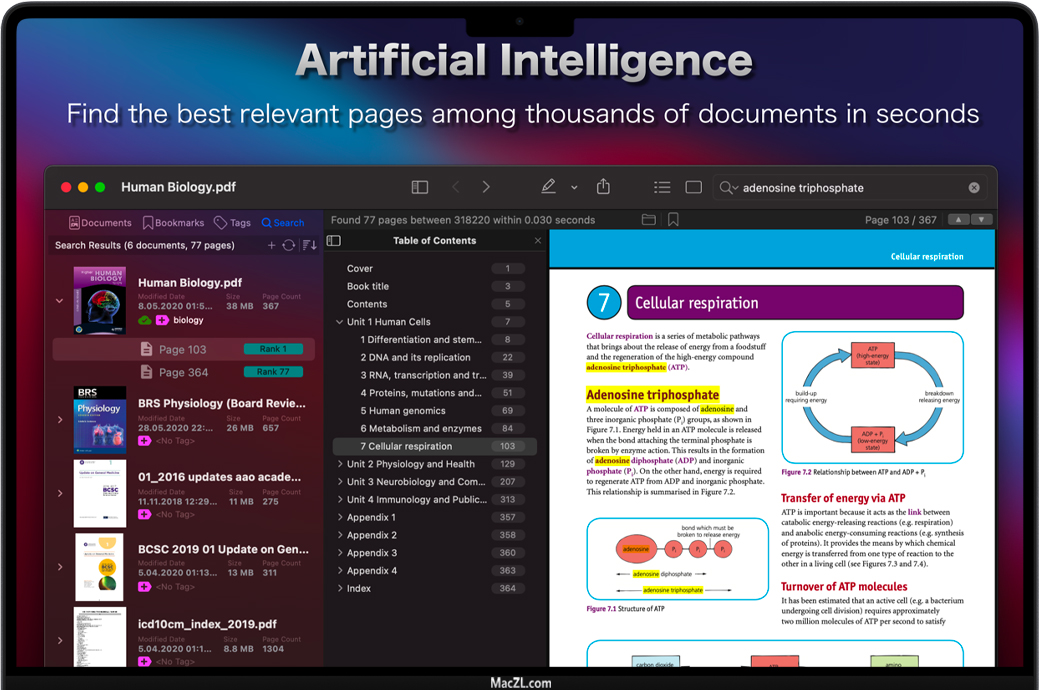Switch to the Bookmarks tab
The height and width of the screenshot is (690, 1040).
173,223
